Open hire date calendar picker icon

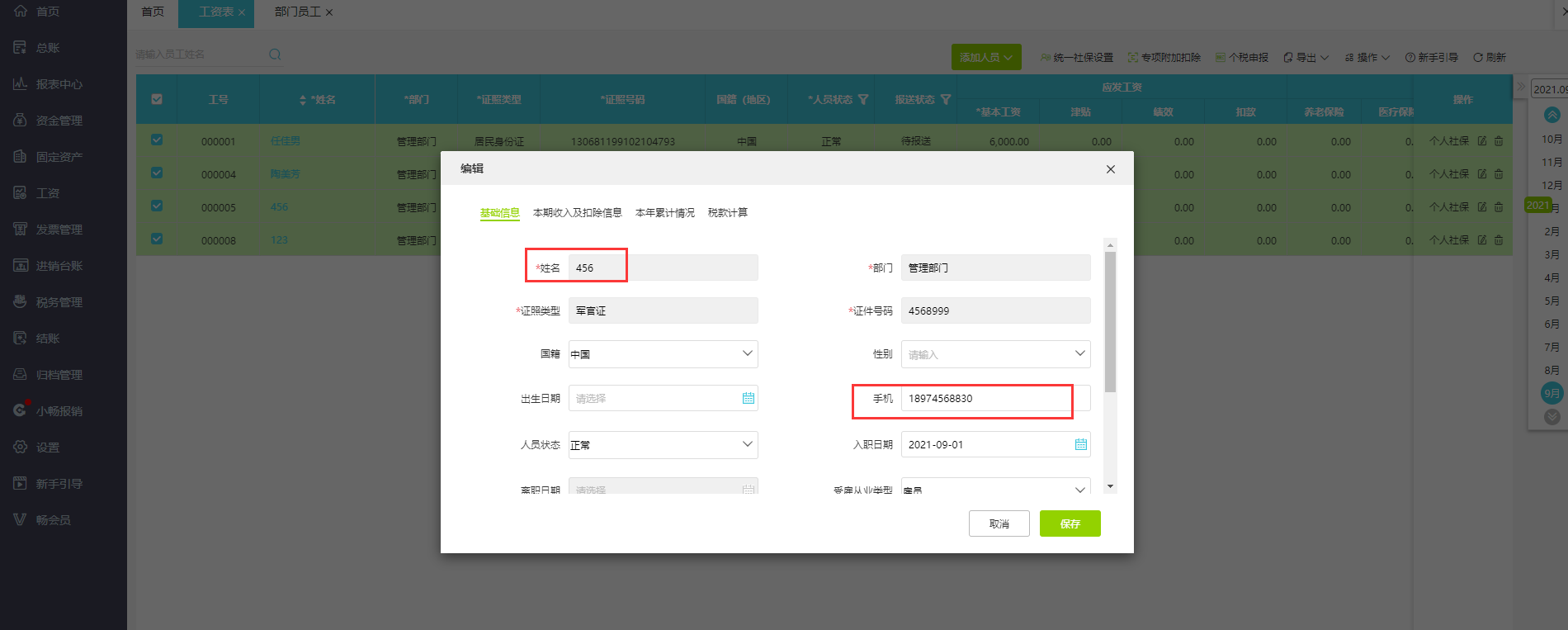click(x=1080, y=444)
